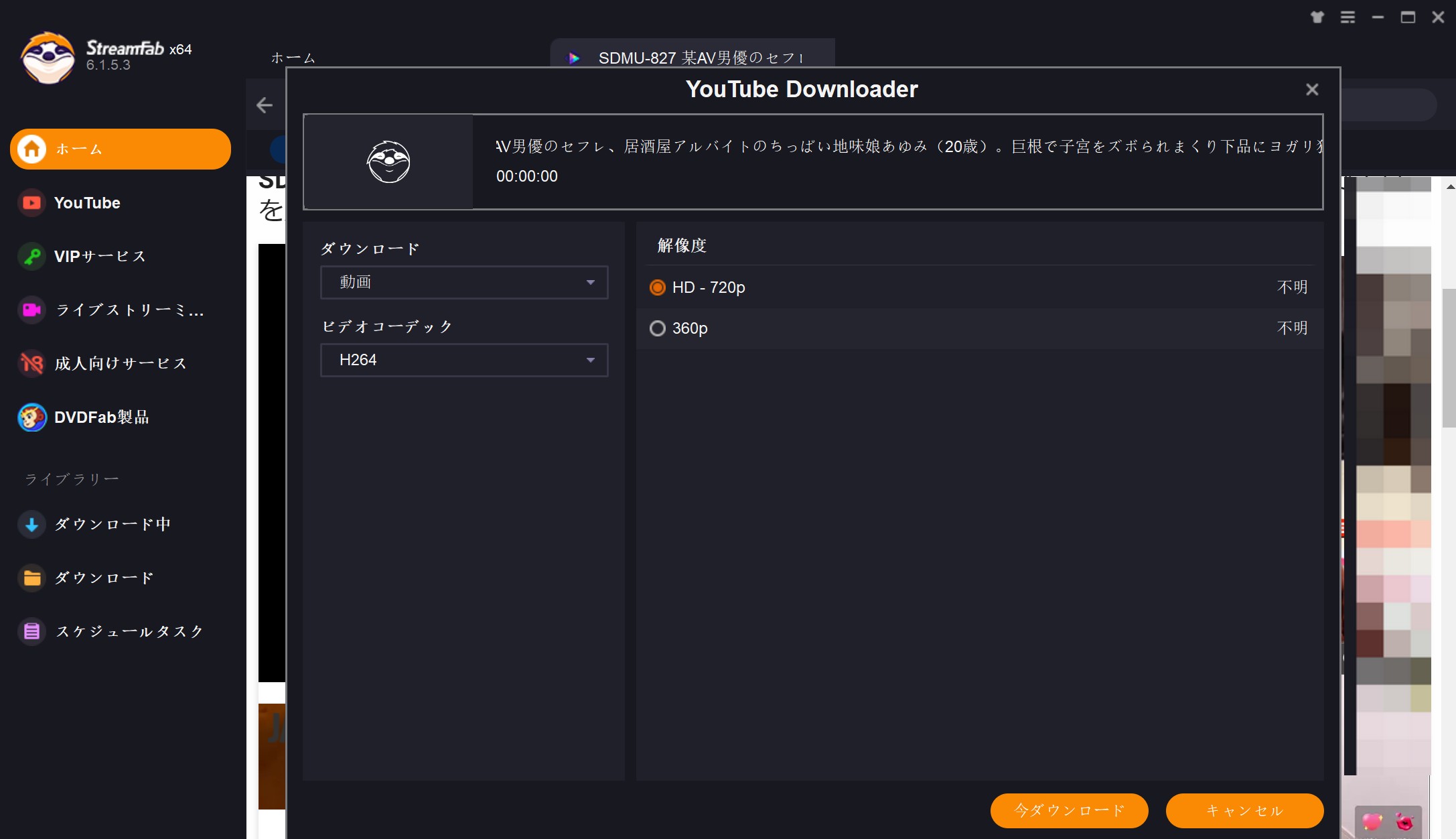Click the home icon in the sidebar
Image resolution: width=1456 pixels, height=839 pixels.
[x=31, y=149]
